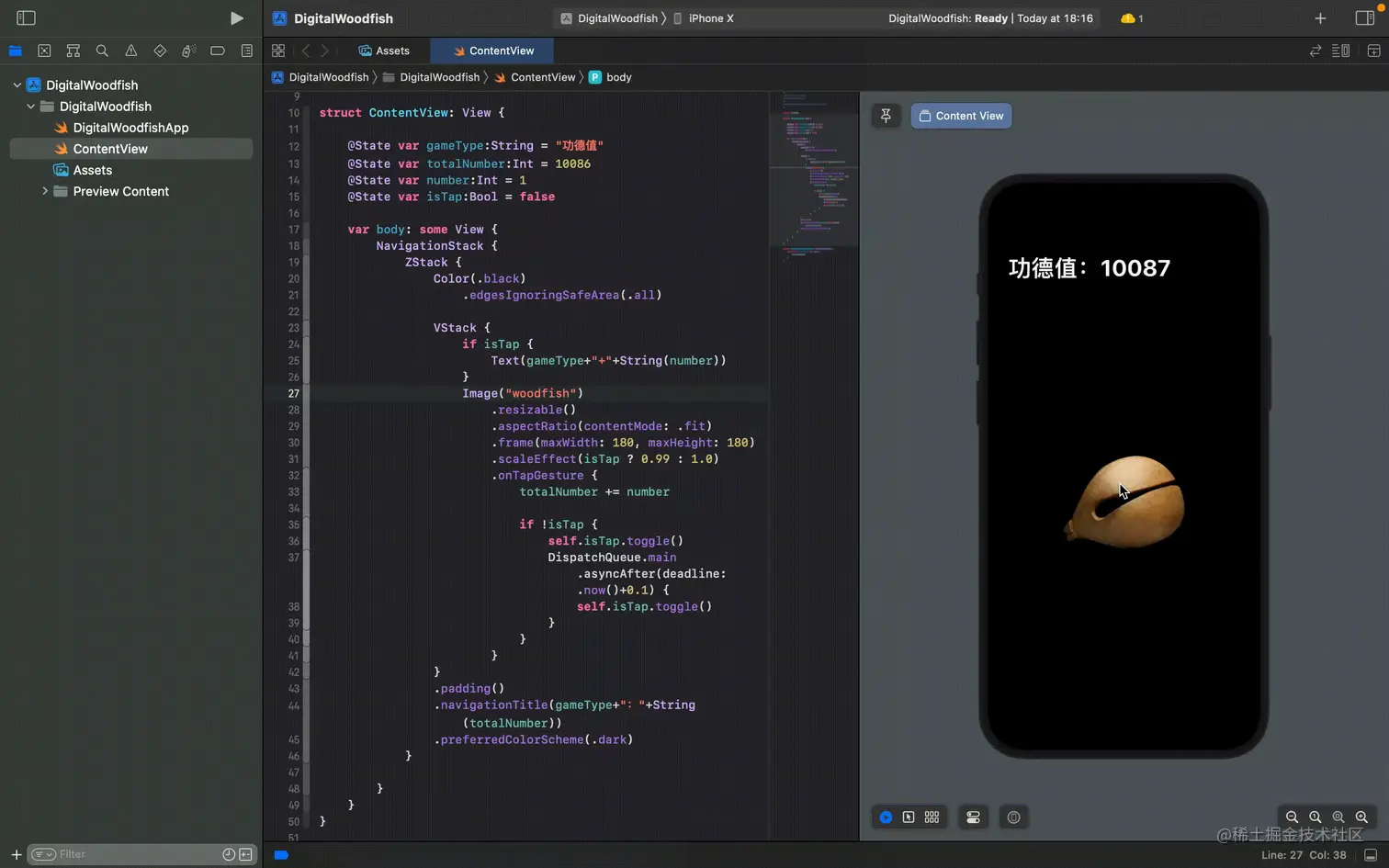Click DigitalWoodfish project in the jump bar
The width and height of the screenshot is (1389, 868).
[320, 77]
